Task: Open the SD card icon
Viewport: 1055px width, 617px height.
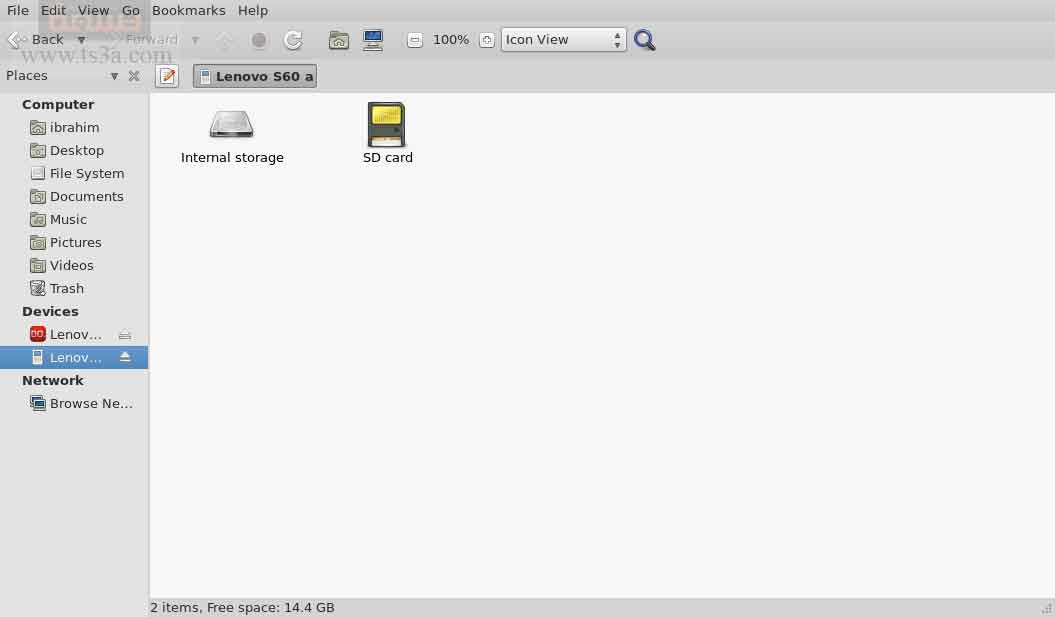Action: 386,124
